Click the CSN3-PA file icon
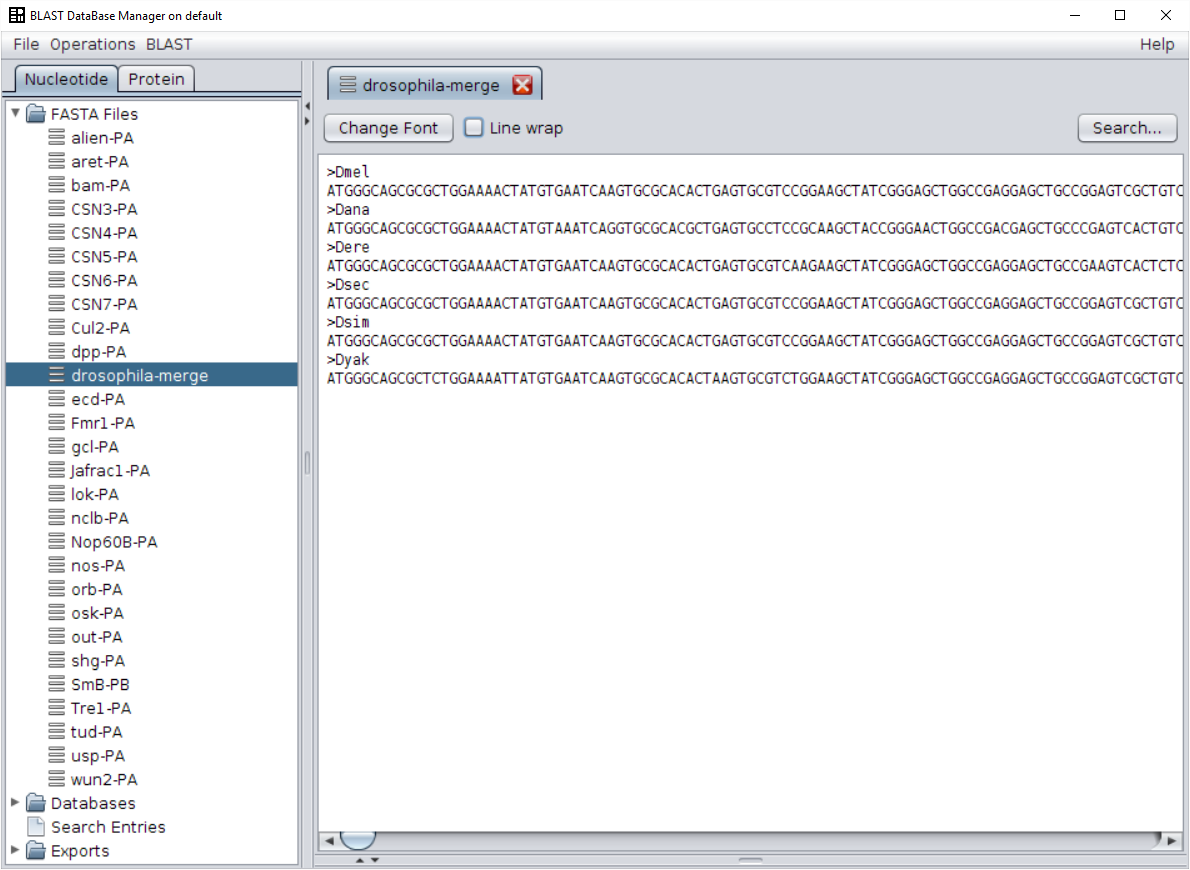This screenshot has height=870, width=1190. click(x=57, y=209)
